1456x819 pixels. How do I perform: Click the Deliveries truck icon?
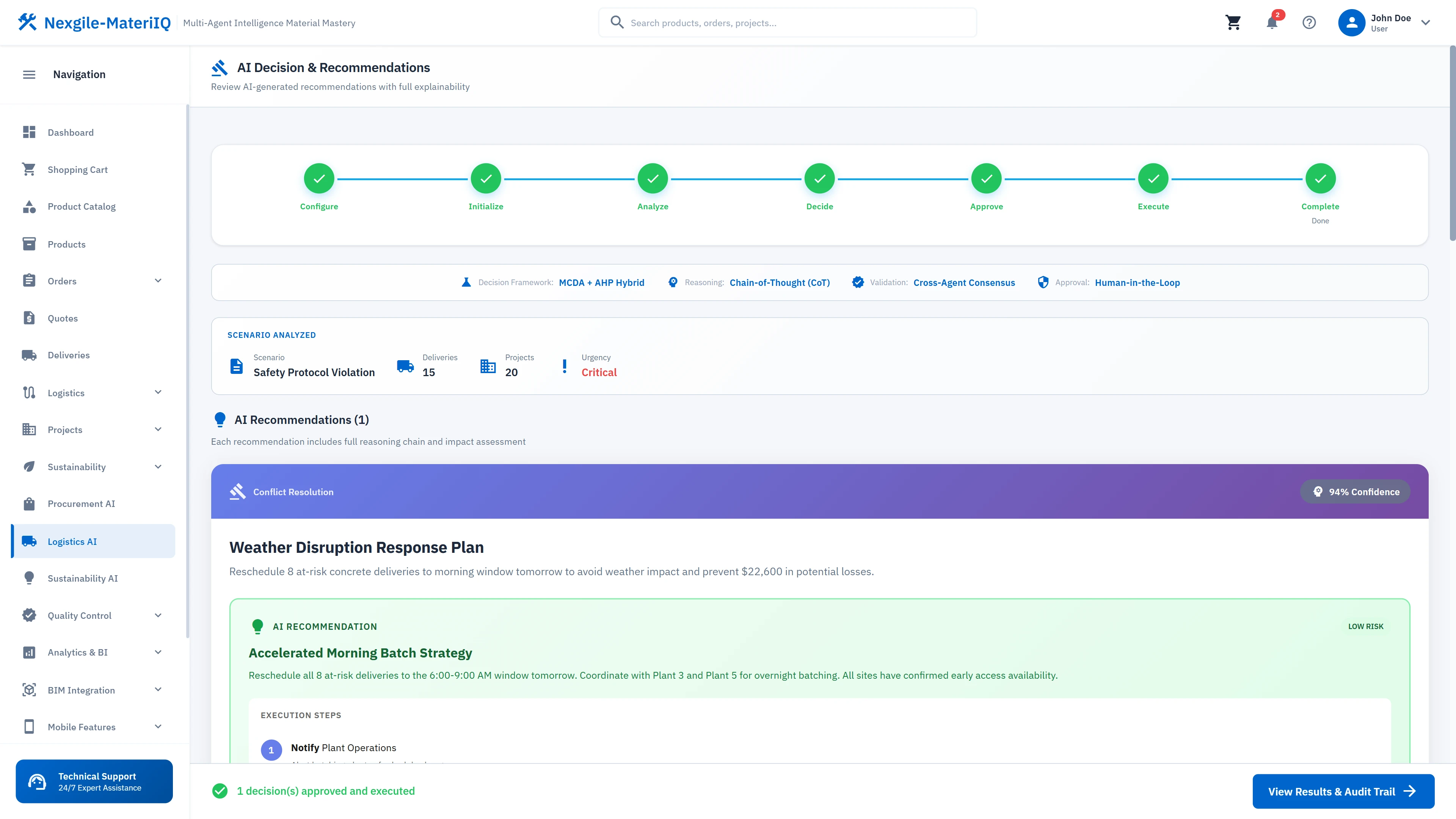click(30, 355)
